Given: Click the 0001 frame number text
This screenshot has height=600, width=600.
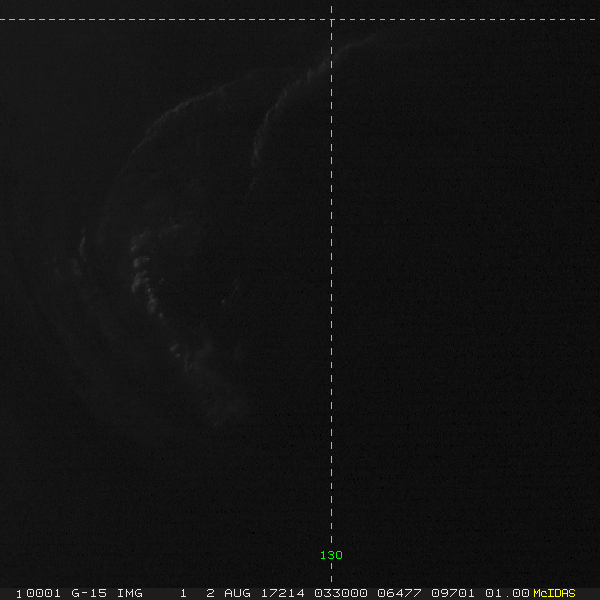Looking at the screenshot, I should point(43,593).
